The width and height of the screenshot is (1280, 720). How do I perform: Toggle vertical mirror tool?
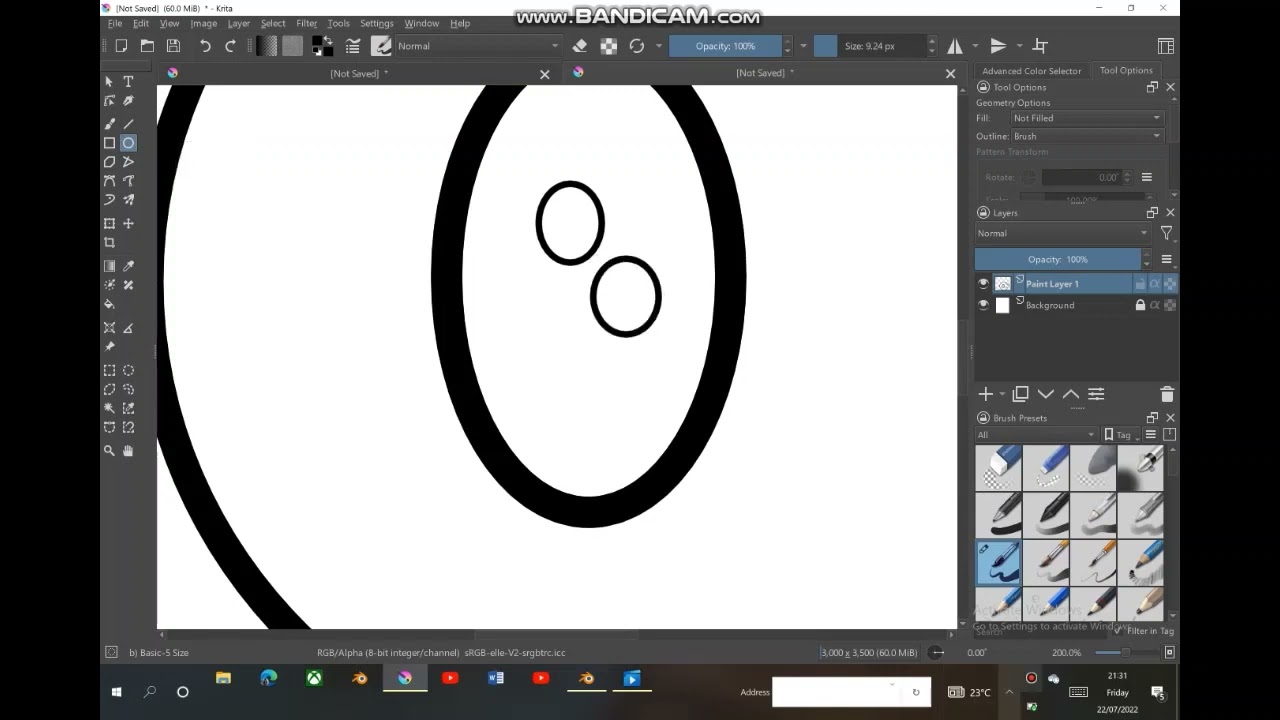[998, 46]
